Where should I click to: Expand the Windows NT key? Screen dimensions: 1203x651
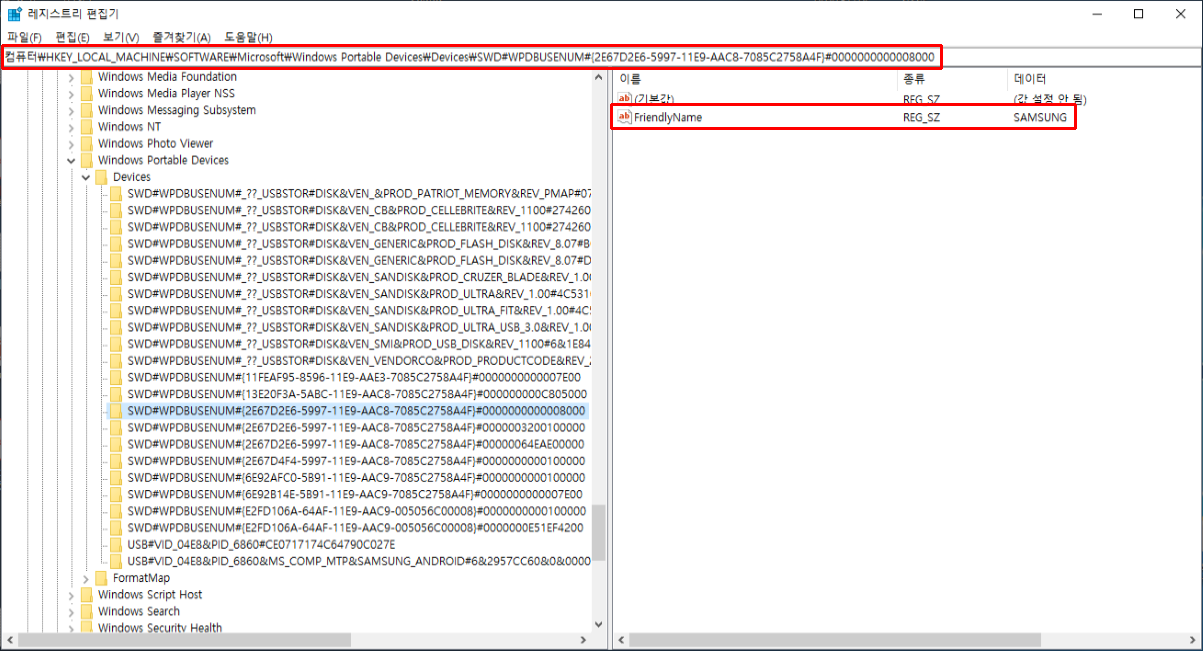pos(71,127)
